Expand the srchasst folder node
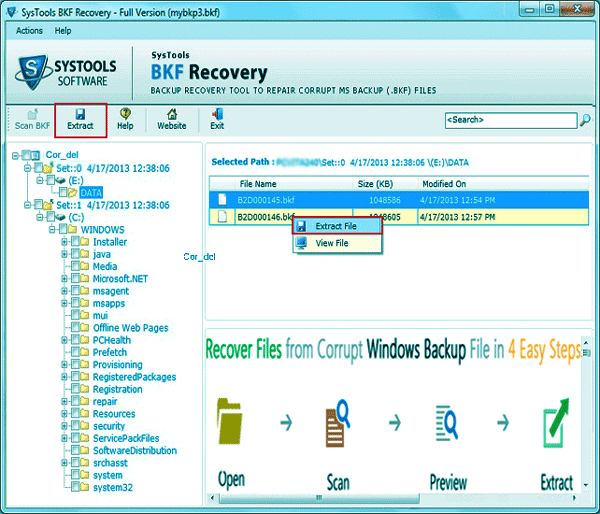The height and width of the screenshot is (514, 600). pyautogui.click(x=64, y=463)
